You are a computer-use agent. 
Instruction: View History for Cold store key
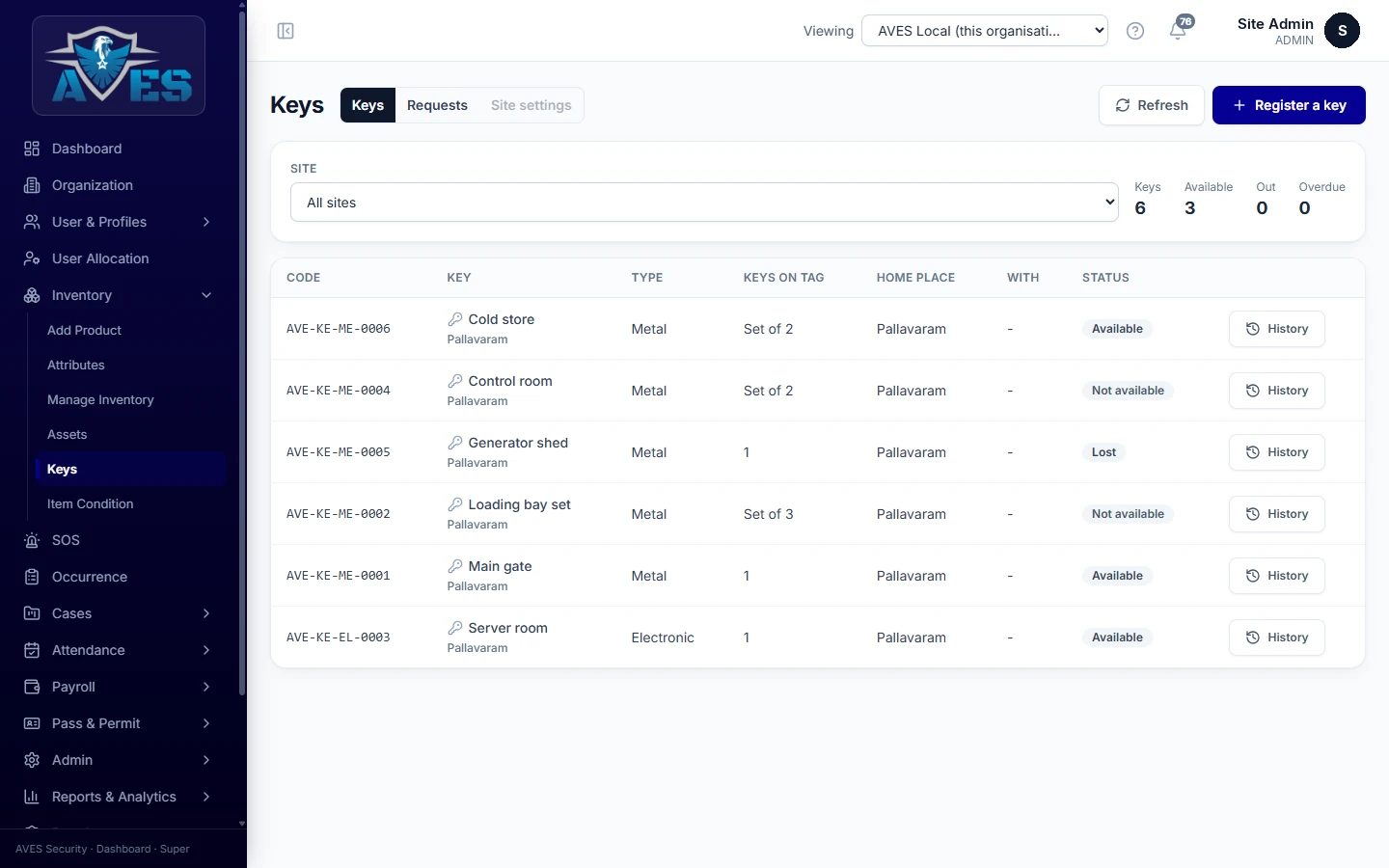point(1277,329)
